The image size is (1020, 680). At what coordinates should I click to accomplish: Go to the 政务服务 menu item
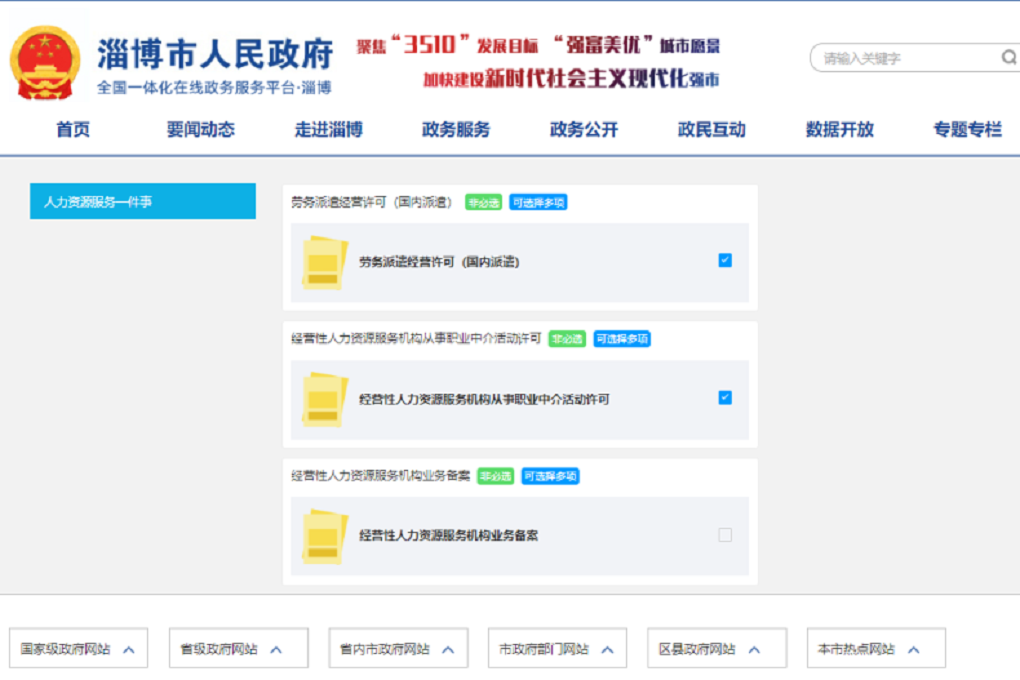[456, 130]
